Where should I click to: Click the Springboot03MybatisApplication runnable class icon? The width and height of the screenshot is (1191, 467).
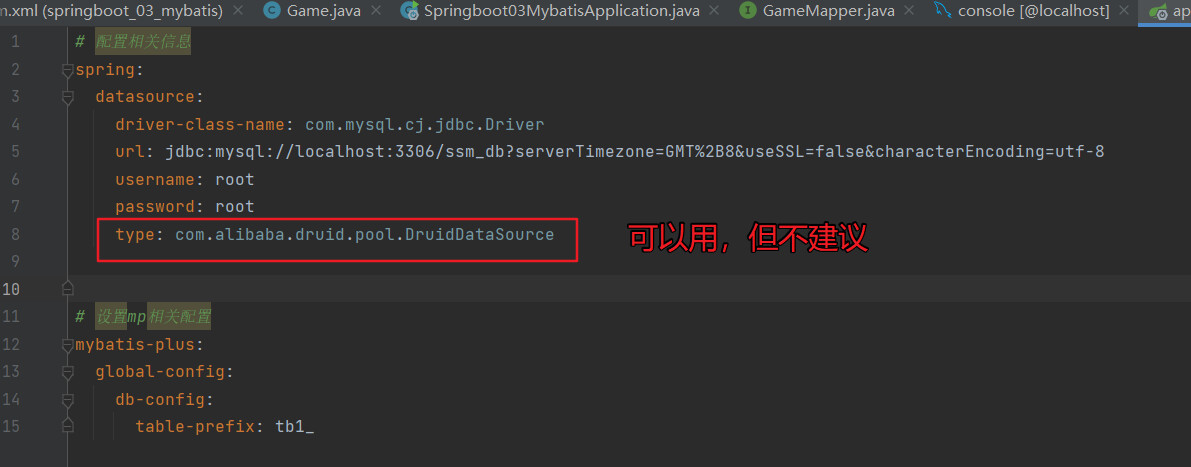point(410,11)
